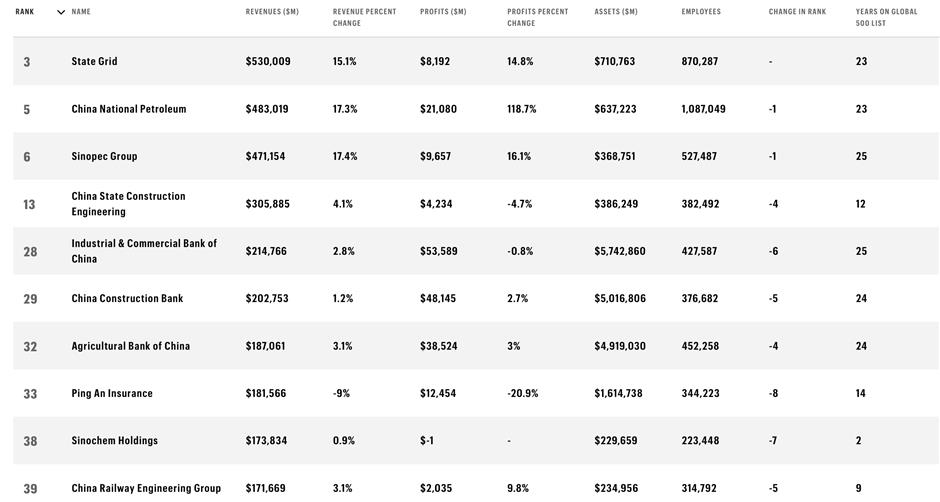Sort by Employees column header
Image resolution: width=940 pixels, height=502 pixels.
[x=701, y=12]
